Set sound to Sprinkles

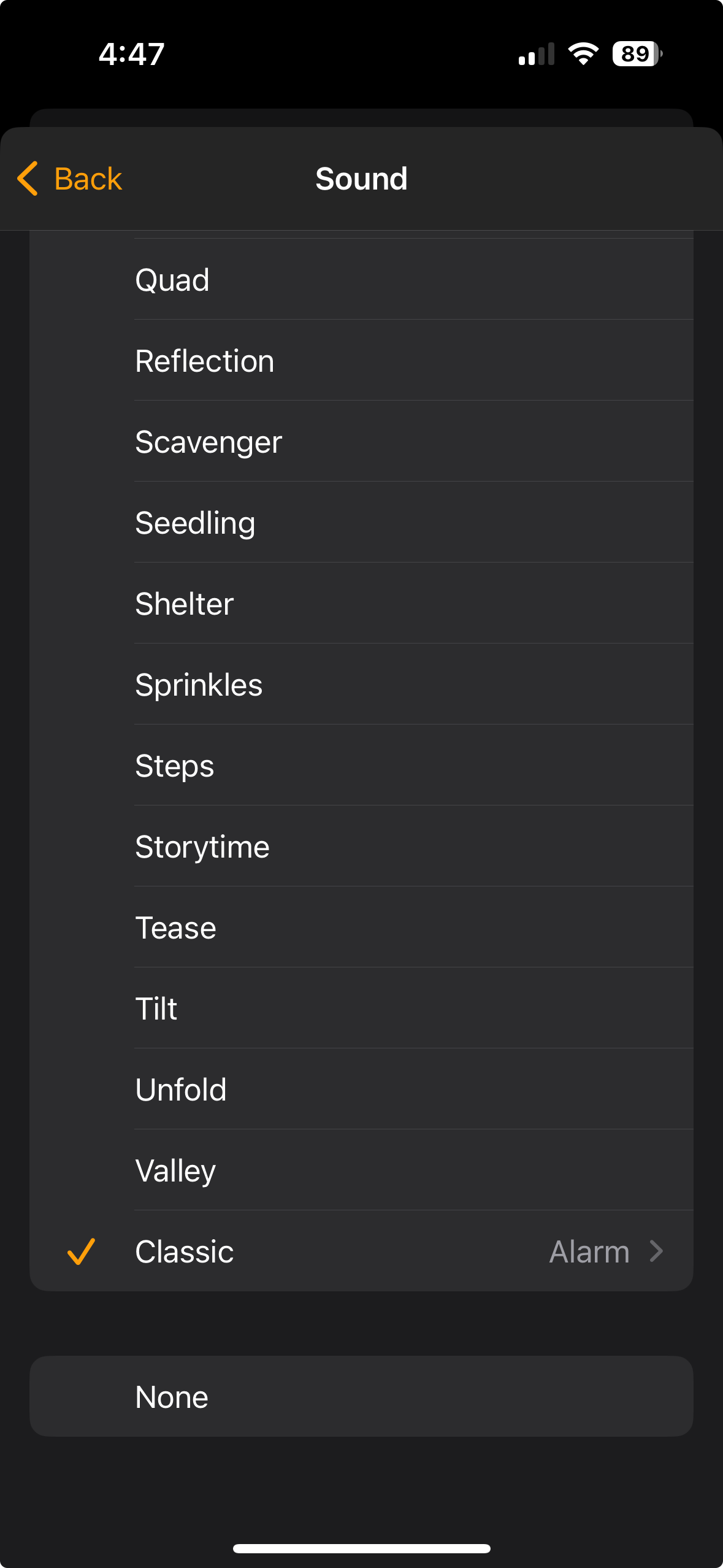coord(199,685)
